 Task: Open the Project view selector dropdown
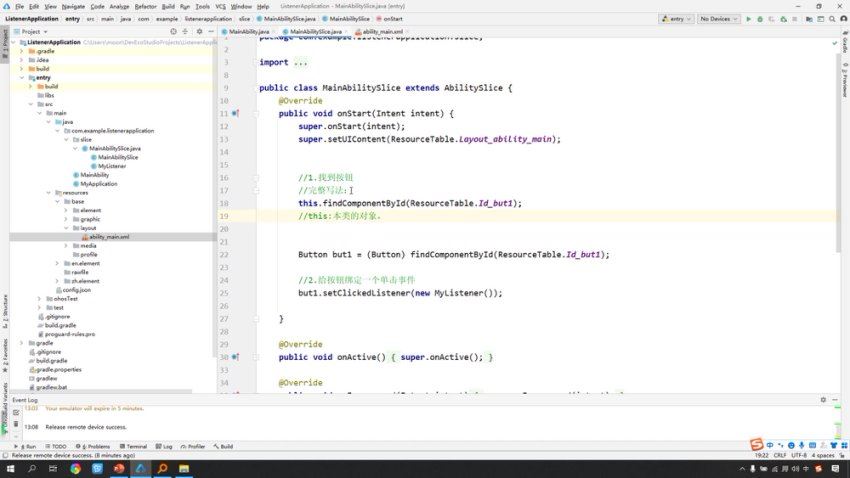point(31,31)
